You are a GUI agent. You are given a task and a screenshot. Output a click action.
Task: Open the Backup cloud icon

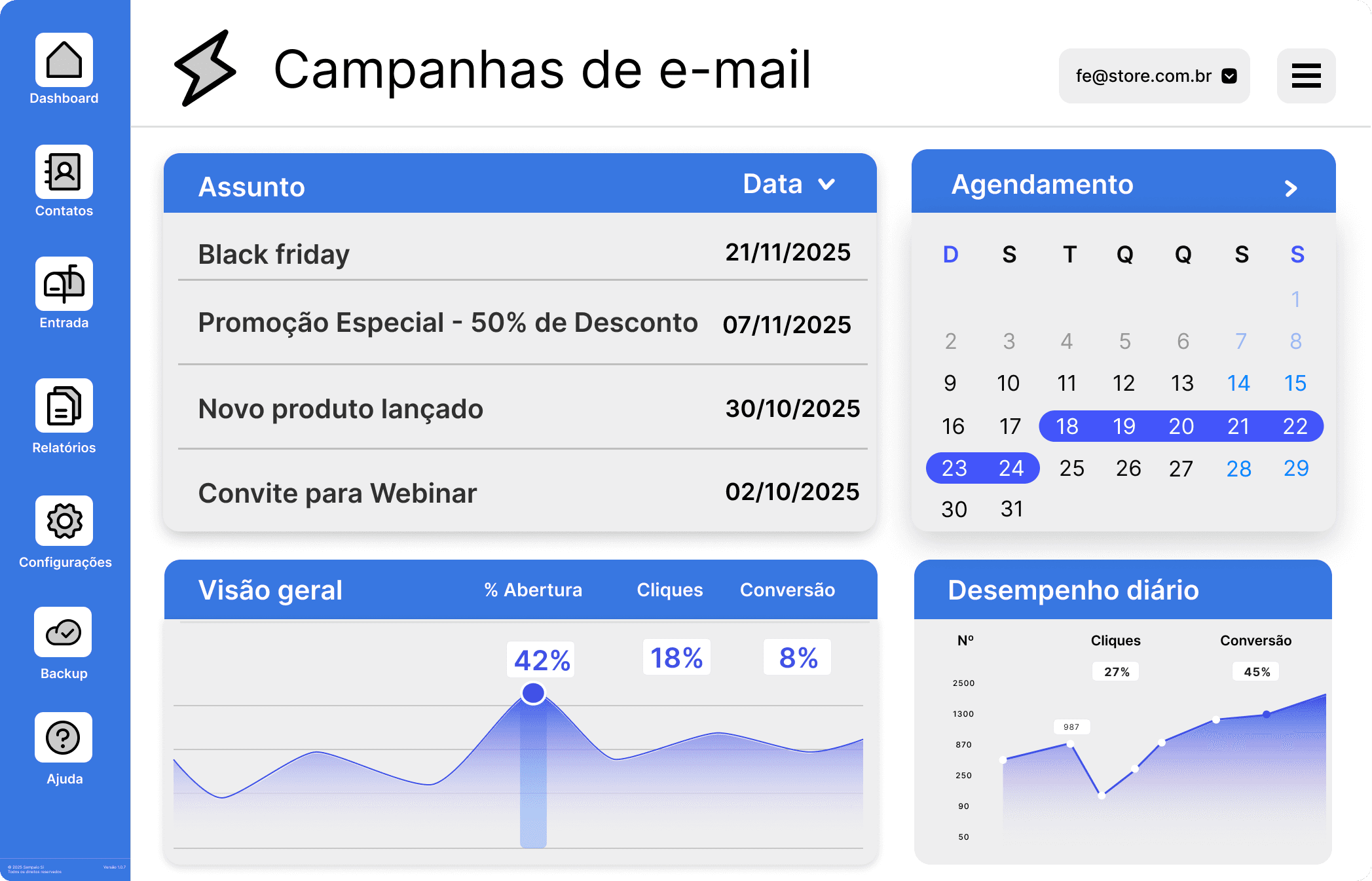pyautogui.click(x=64, y=632)
